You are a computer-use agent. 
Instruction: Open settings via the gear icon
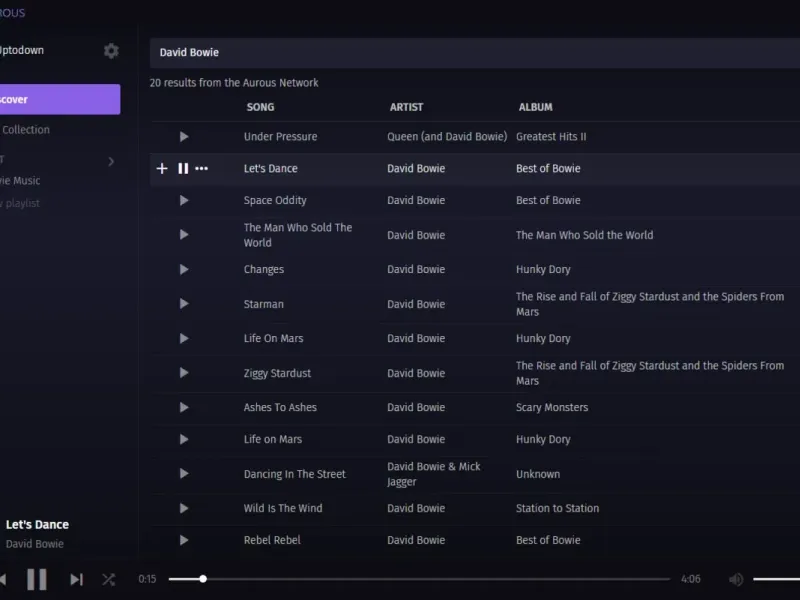111,51
